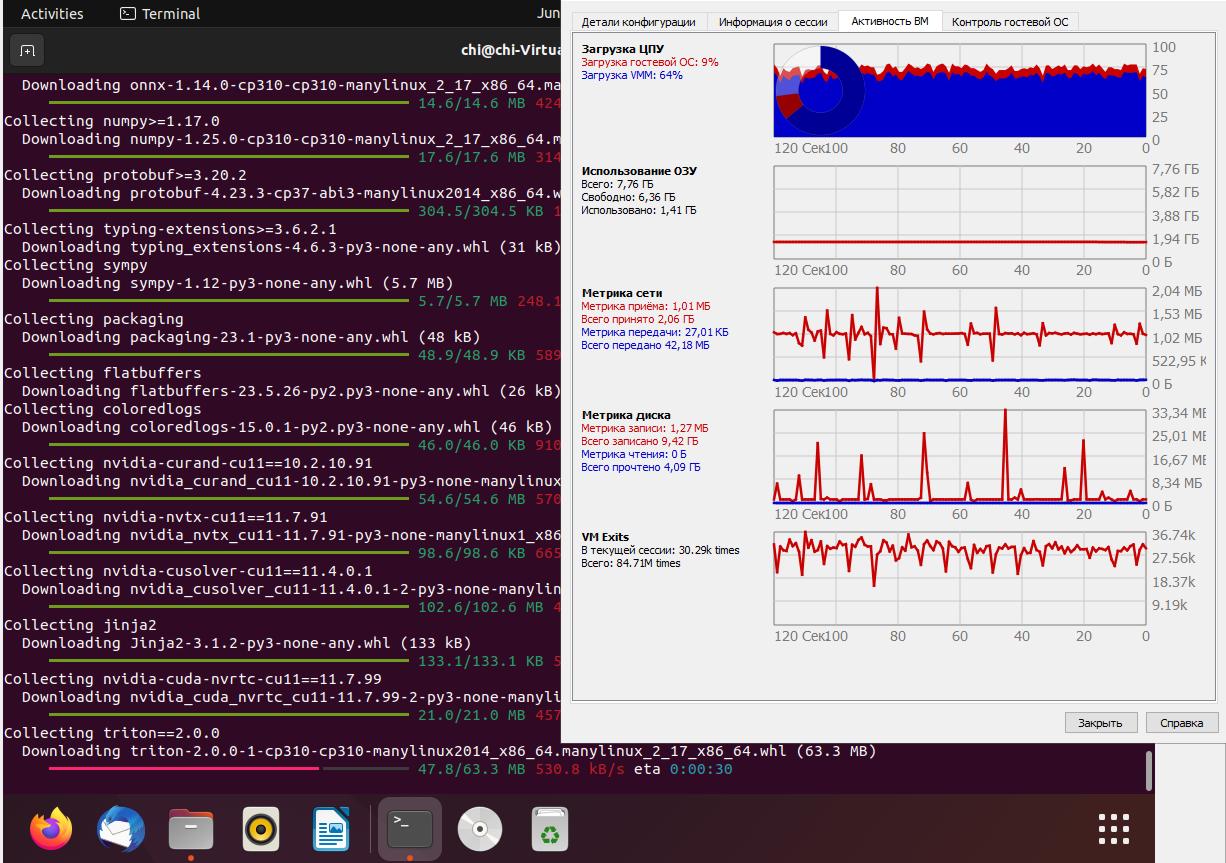Open Rhythmbox music player icon
This screenshot has height=863, width=1226.
pos(261,829)
